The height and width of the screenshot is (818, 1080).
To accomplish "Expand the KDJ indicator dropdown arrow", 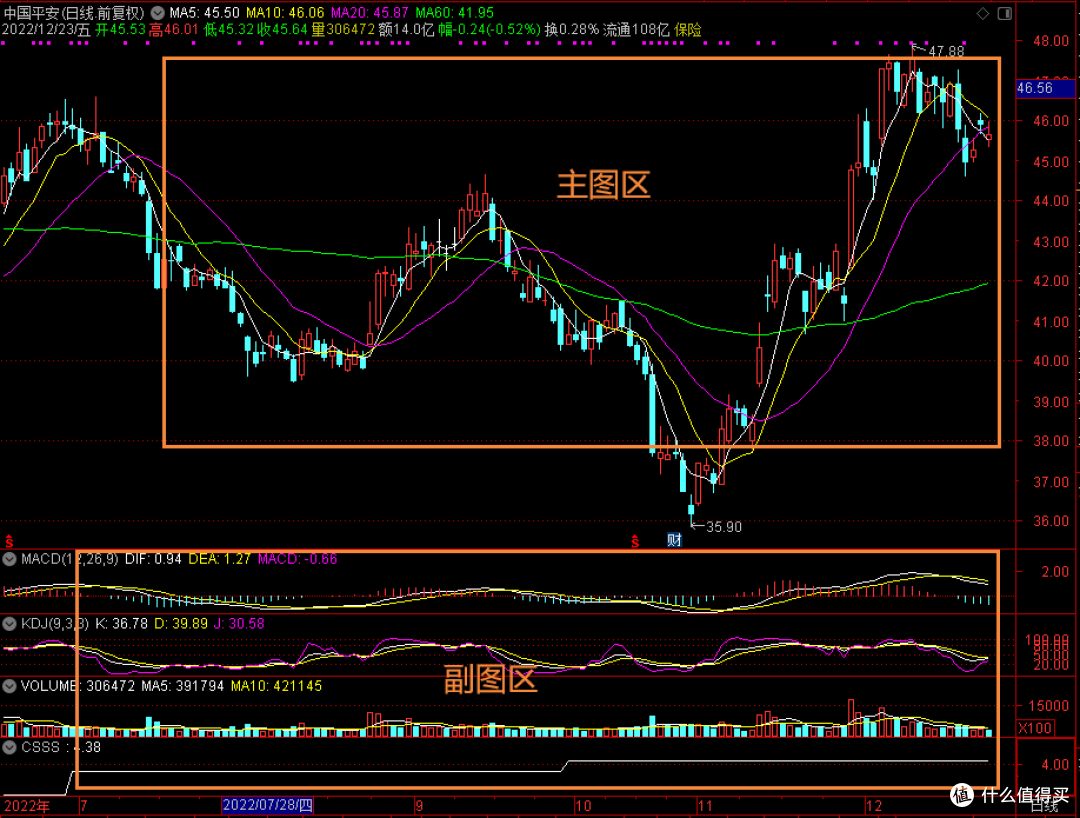I will pos(9,624).
